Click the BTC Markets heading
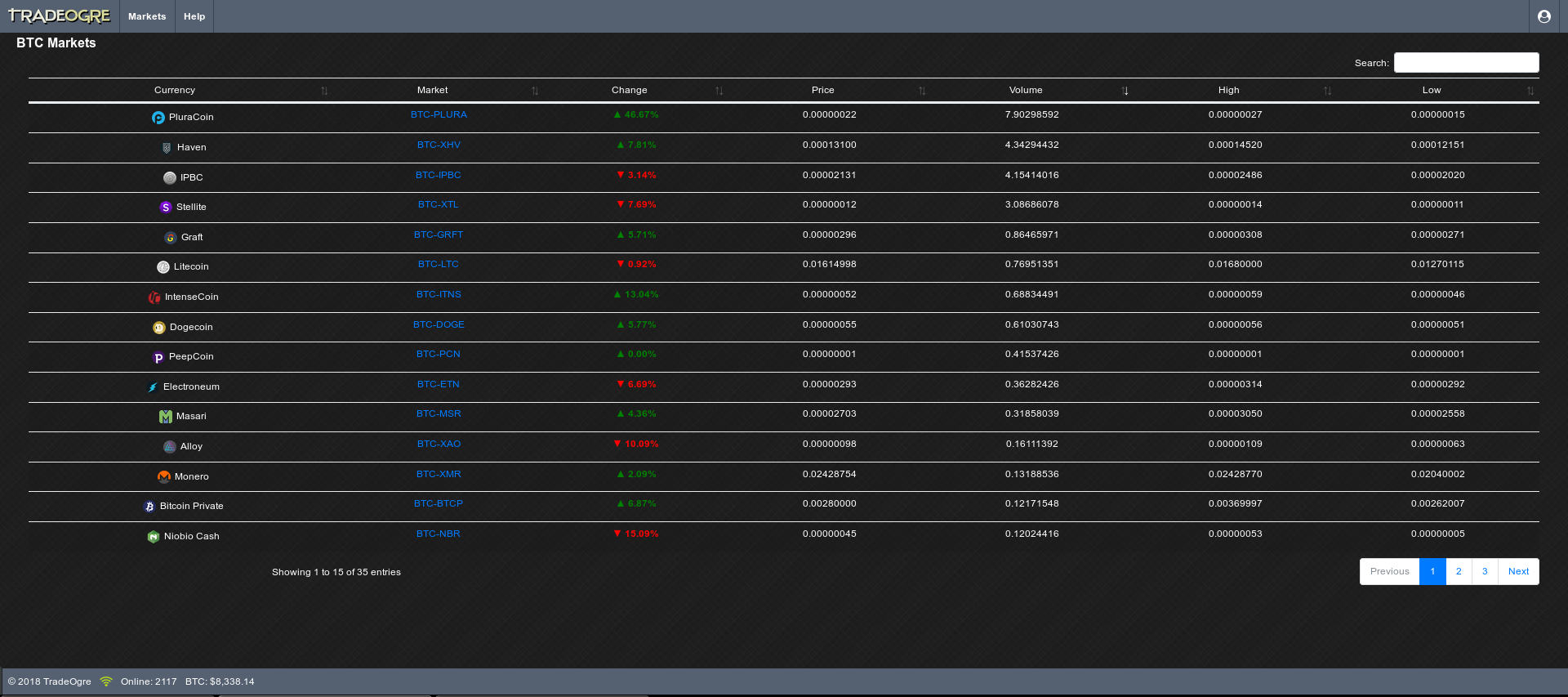The height and width of the screenshot is (697, 1568). [x=56, y=43]
